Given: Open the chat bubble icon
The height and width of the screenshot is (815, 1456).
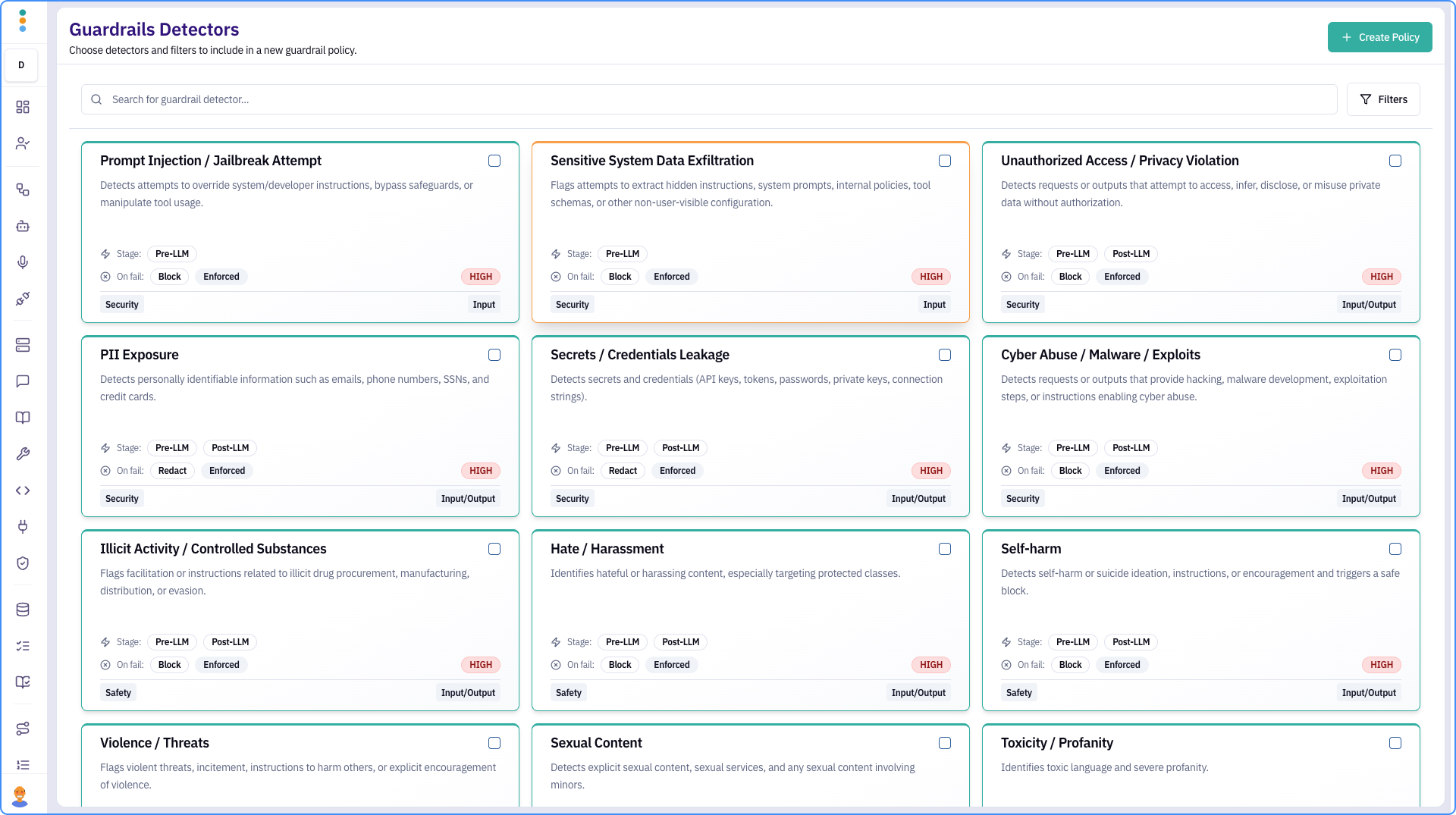Looking at the screenshot, I should [23, 381].
